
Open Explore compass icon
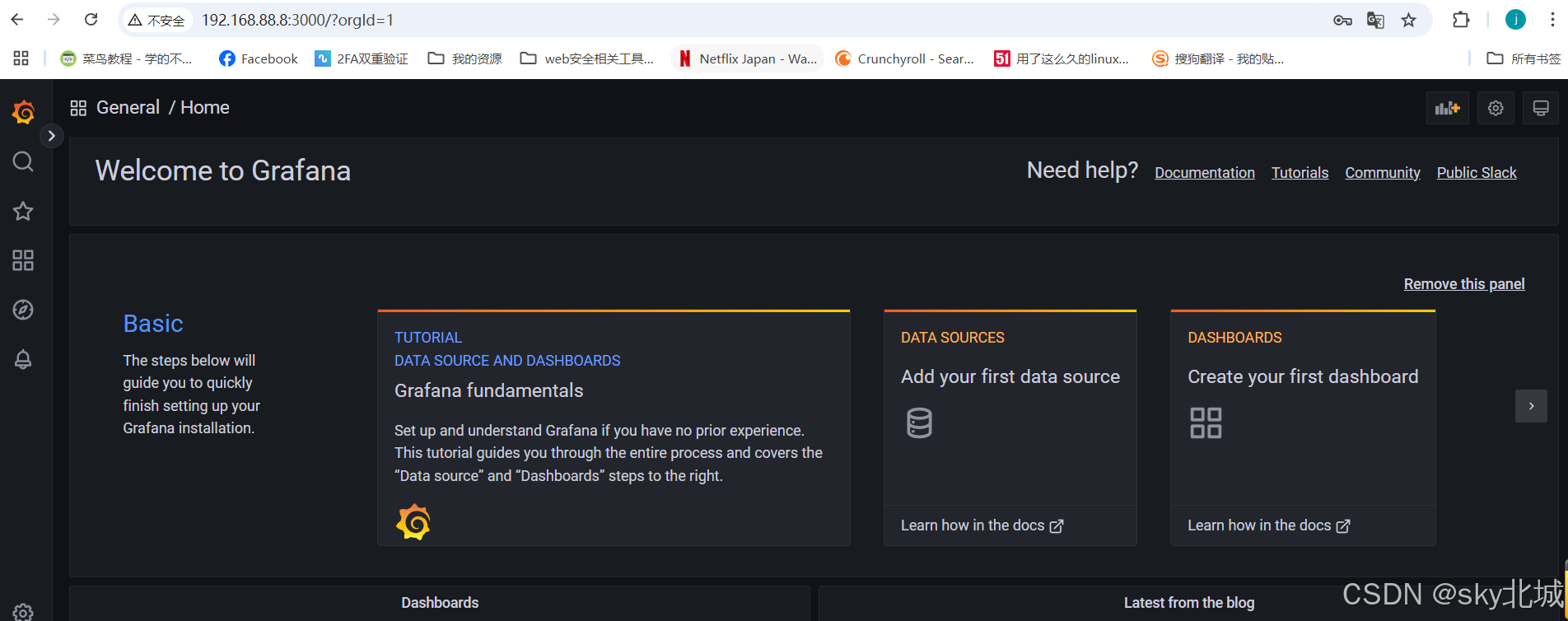pyautogui.click(x=23, y=310)
